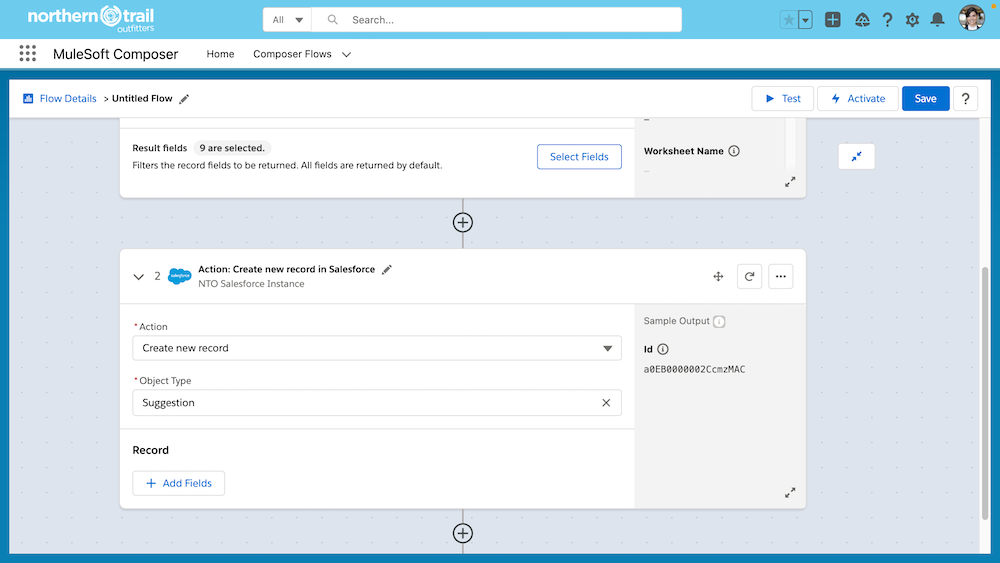This screenshot has width=1000, height=563.
Task: Click the move step handle icon
Action: click(718, 277)
